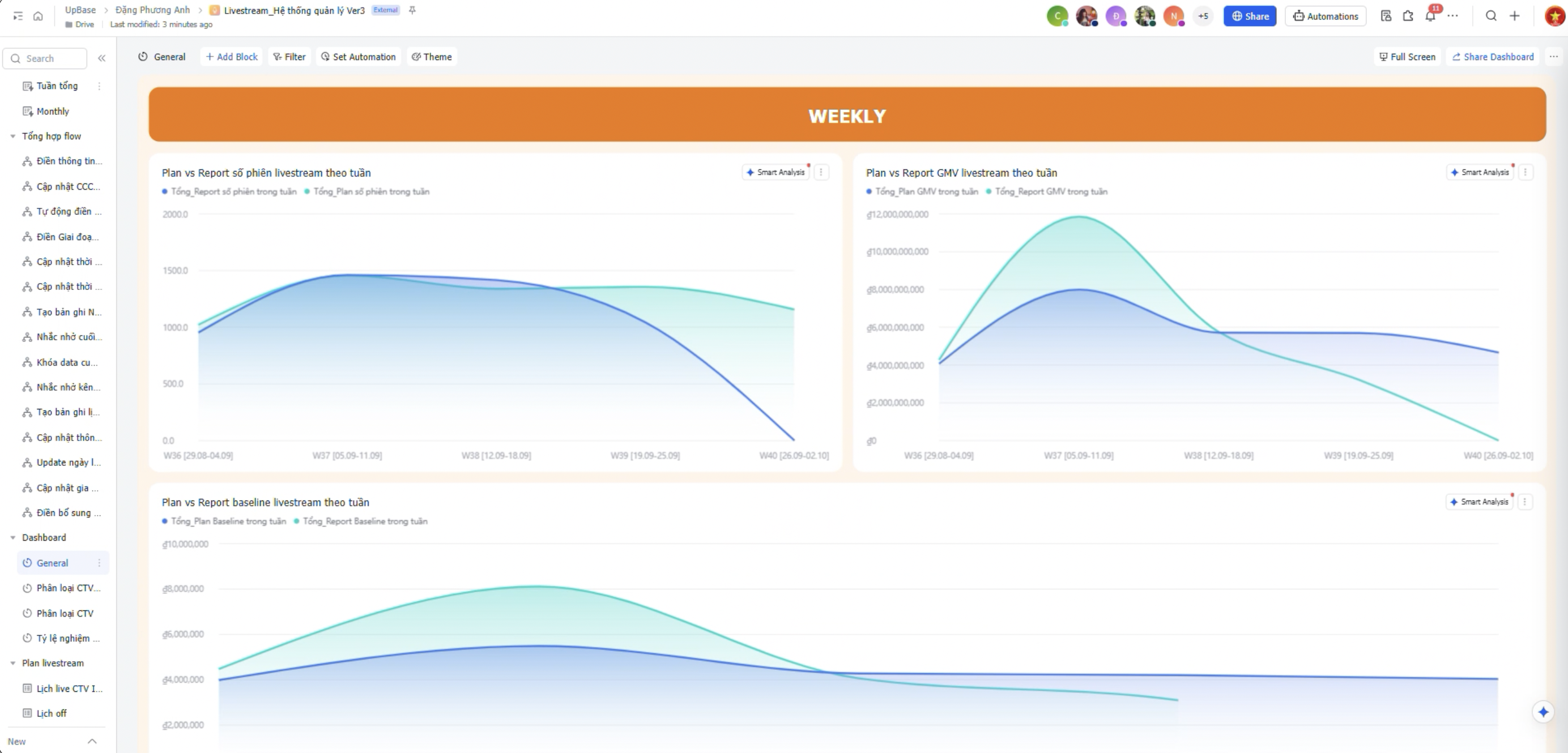Image resolution: width=1568 pixels, height=753 pixels.
Task: Collapse the Dashboard section in the sidebar
Action: click(13, 538)
